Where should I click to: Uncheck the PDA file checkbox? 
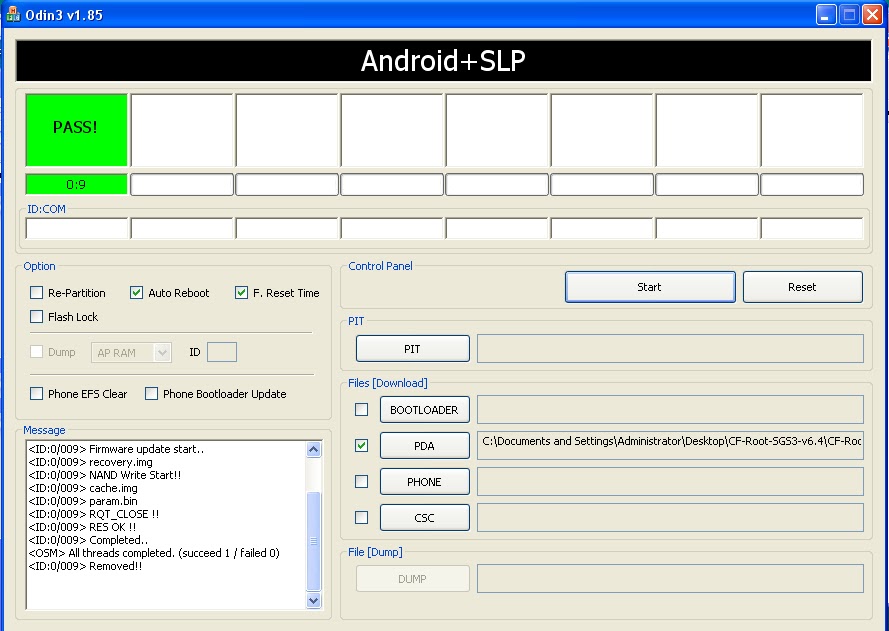tap(361, 446)
